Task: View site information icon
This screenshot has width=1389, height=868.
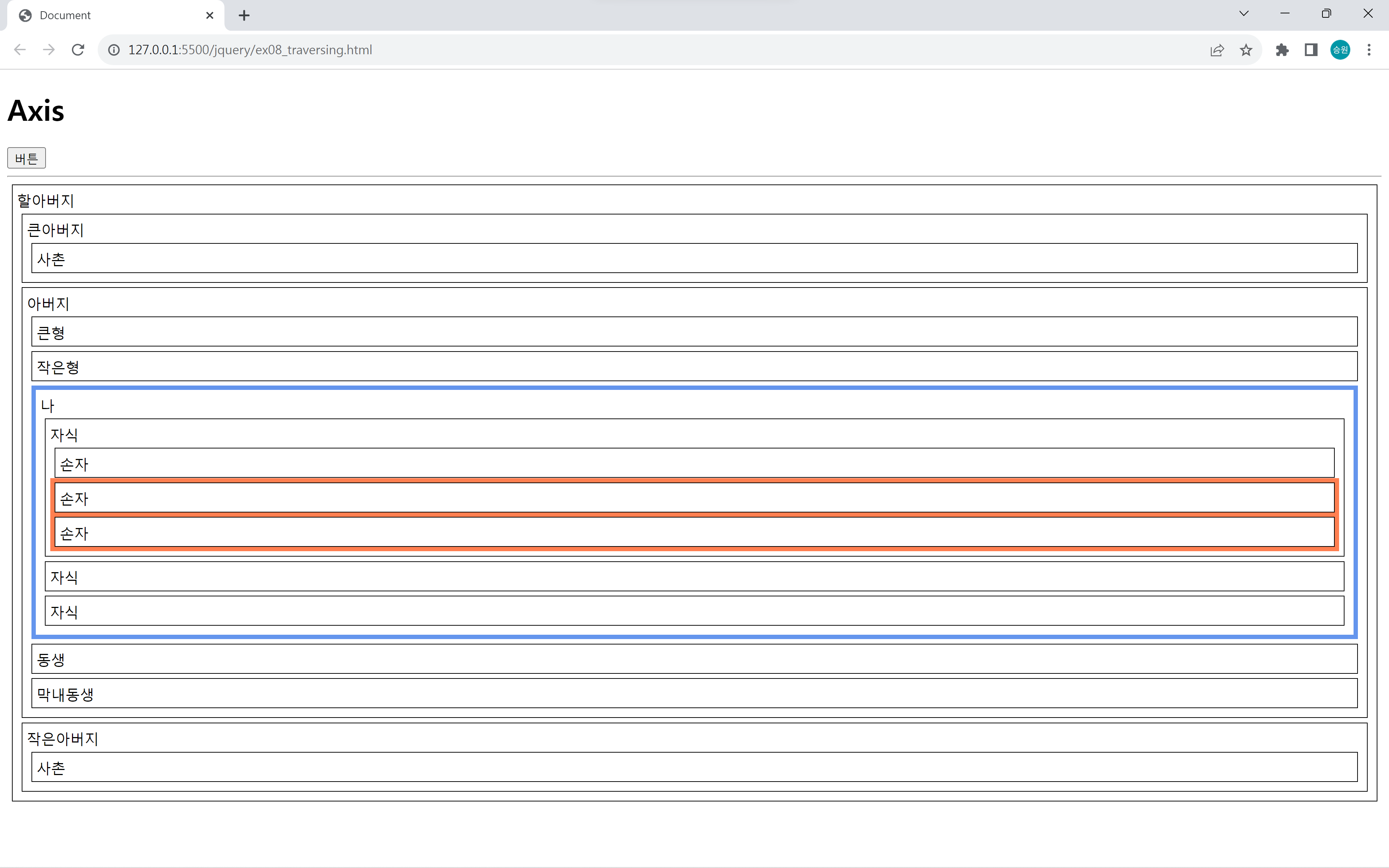Action: [x=114, y=50]
